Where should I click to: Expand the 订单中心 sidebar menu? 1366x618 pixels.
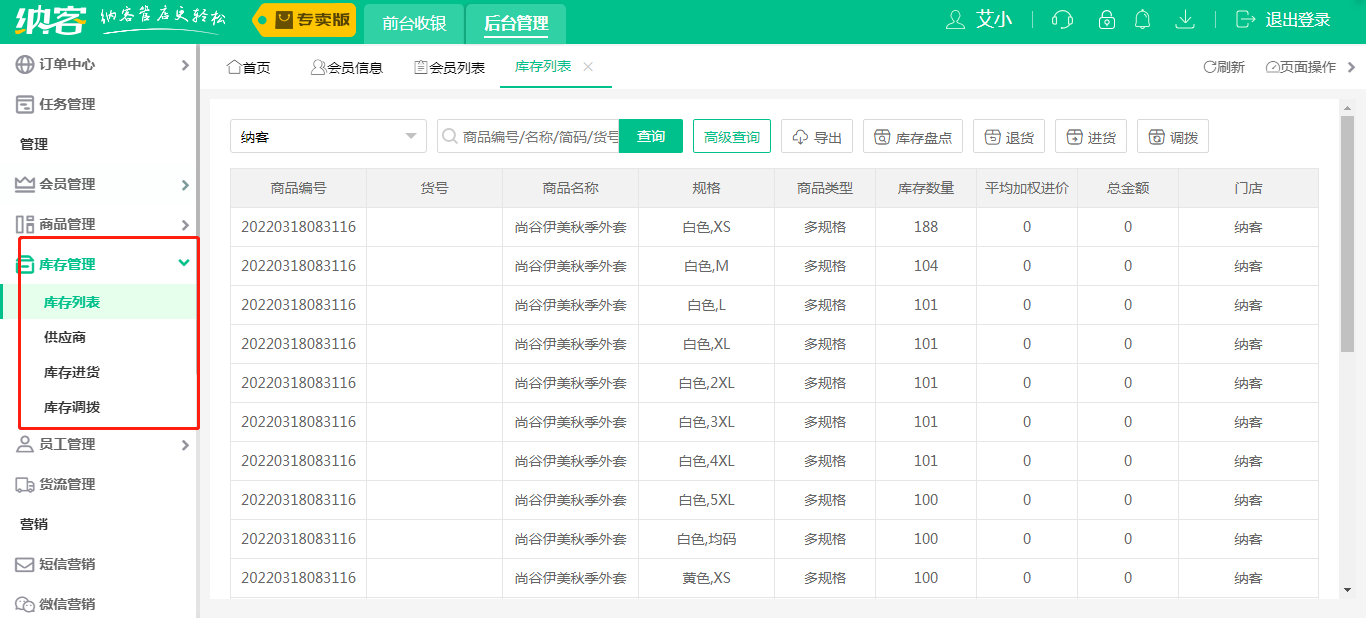point(100,64)
